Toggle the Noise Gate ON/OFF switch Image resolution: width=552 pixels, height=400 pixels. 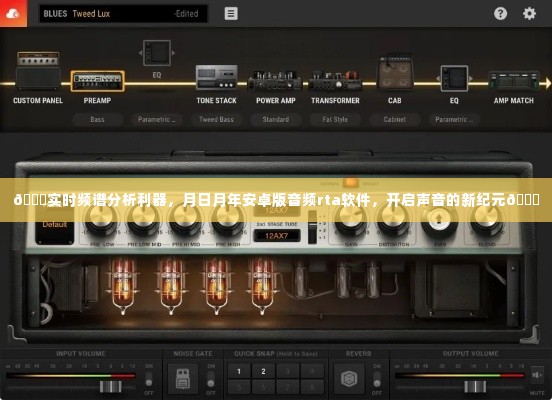point(211,379)
